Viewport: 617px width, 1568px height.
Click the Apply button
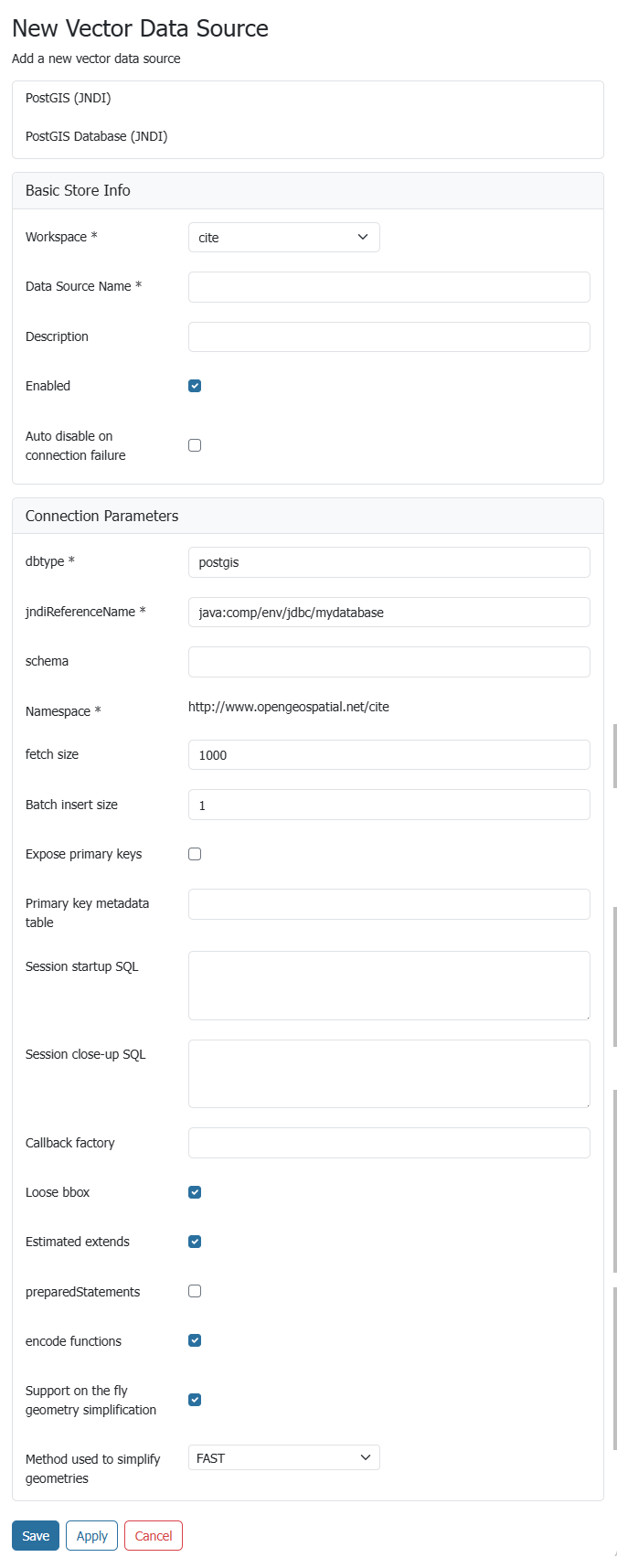[92, 1536]
